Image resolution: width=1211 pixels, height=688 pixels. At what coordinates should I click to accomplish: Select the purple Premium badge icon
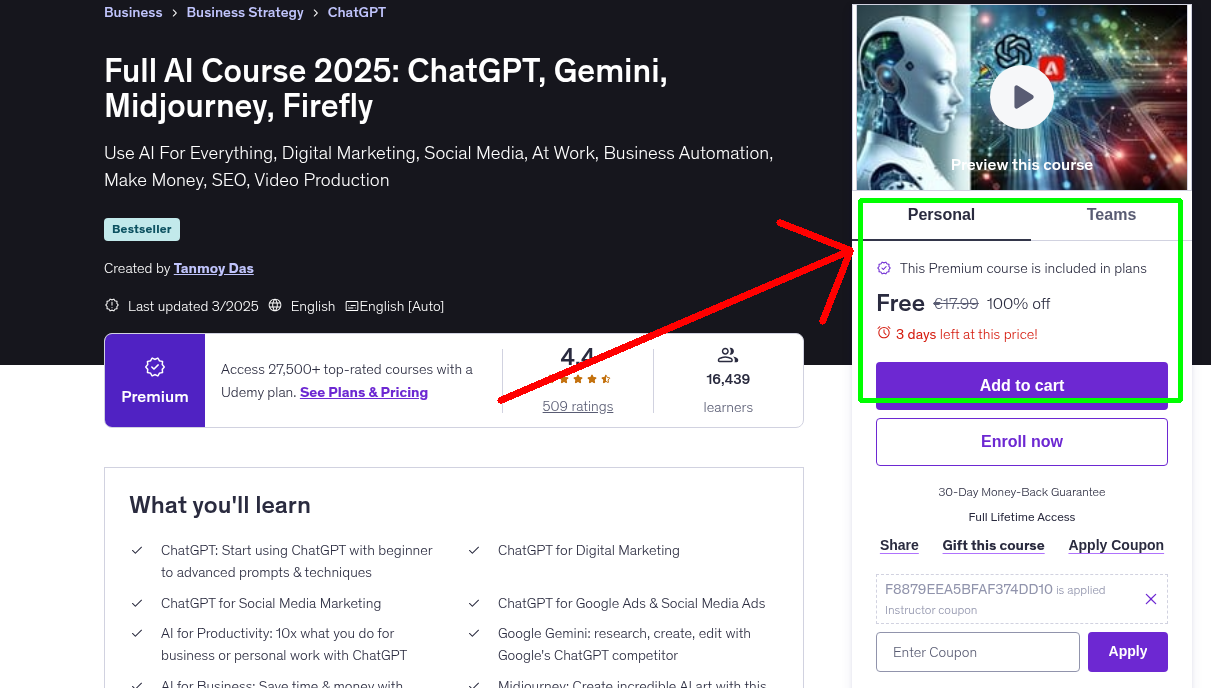tap(154, 369)
